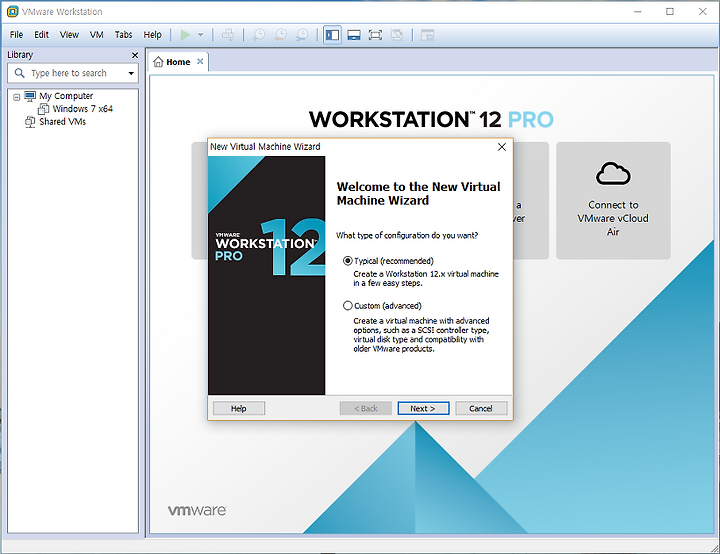Viewport: 720px width, 554px height.
Task: Open the Tabs menu
Action: pyautogui.click(x=124, y=35)
